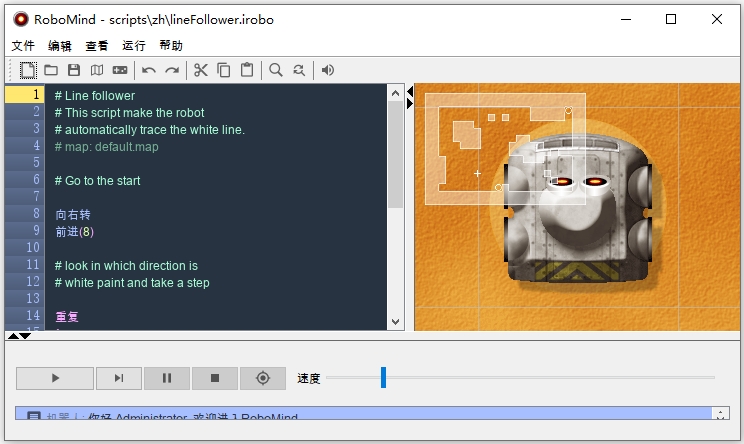This screenshot has height=444, width=744.
Task: Undo the last edit
Action: point(149,70)
